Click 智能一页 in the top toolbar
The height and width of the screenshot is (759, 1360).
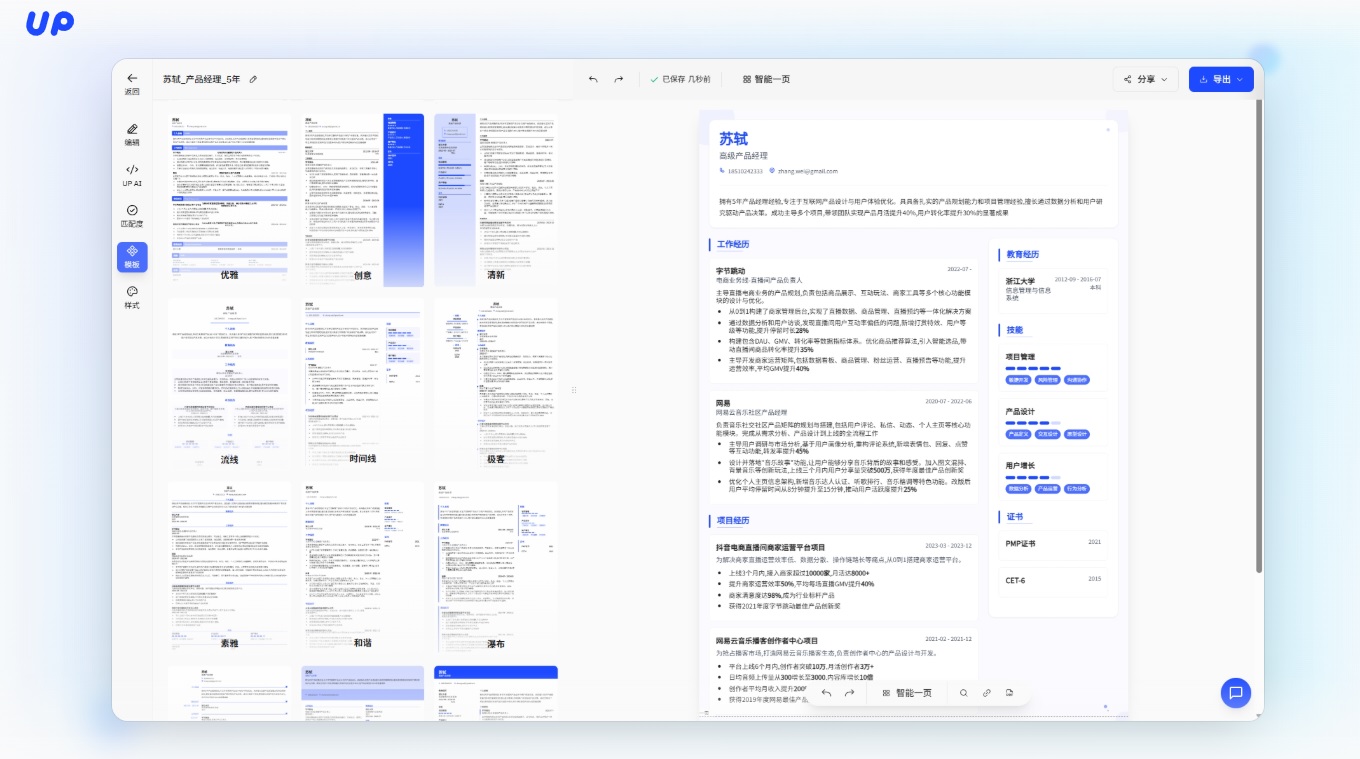coord(767,79)
